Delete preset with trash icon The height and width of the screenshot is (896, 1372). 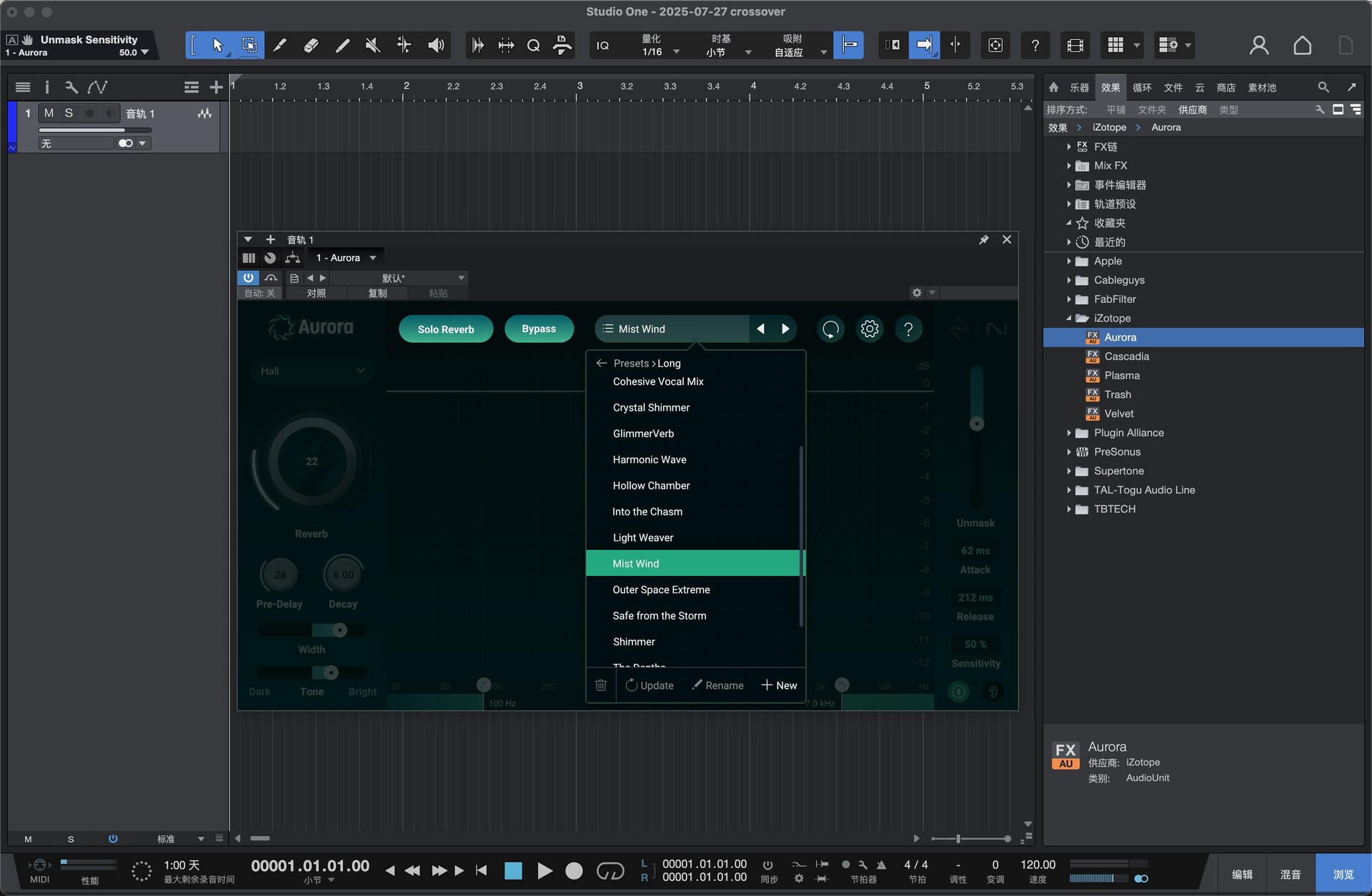[601, 685]
